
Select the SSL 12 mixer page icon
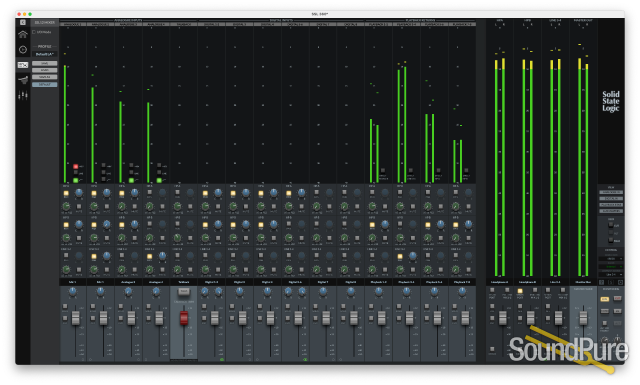point(23,65)
